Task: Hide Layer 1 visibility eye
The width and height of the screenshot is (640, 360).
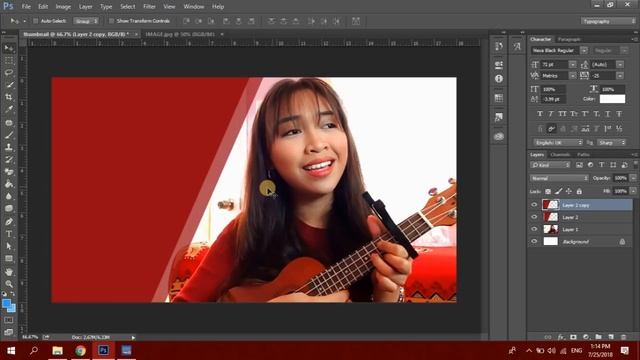Action: (534, 229)
